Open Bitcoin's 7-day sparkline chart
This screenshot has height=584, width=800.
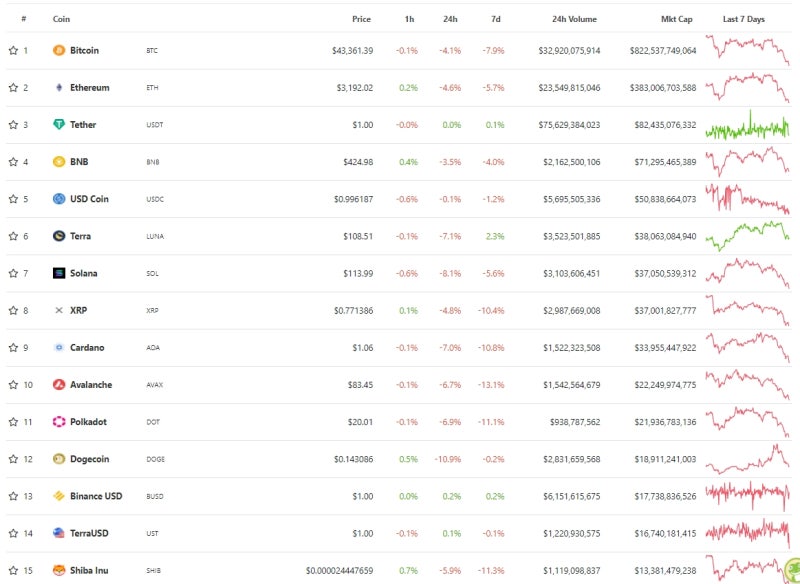[747, 49]
